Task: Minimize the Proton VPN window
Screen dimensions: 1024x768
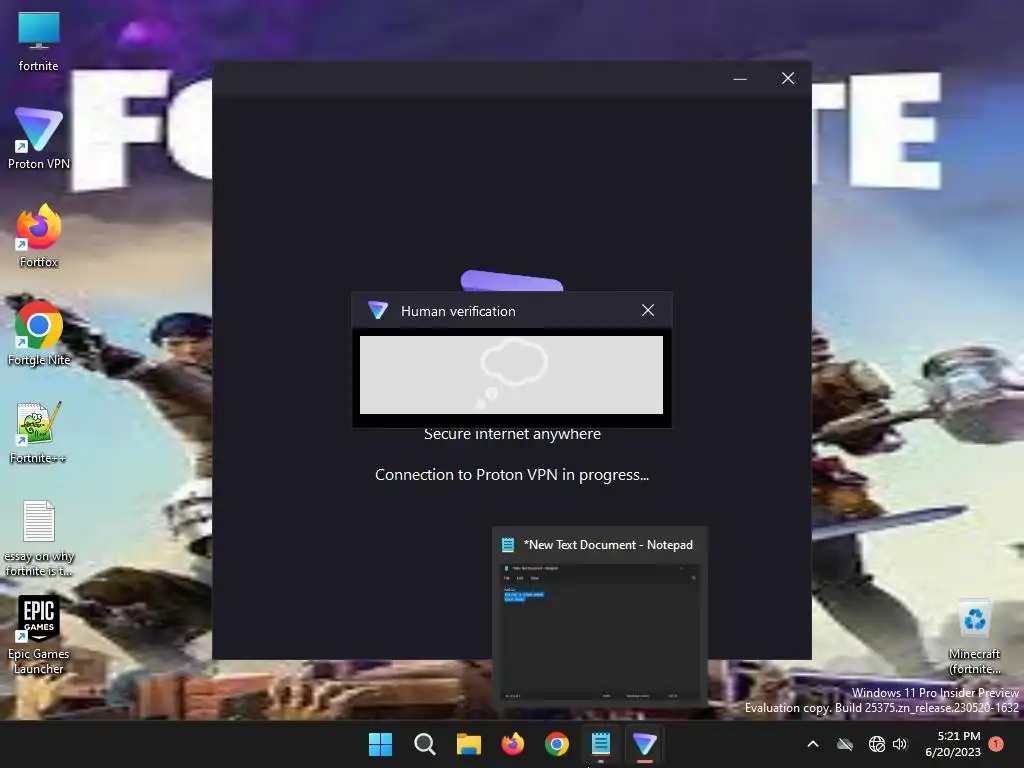Action: click(740, 79)
